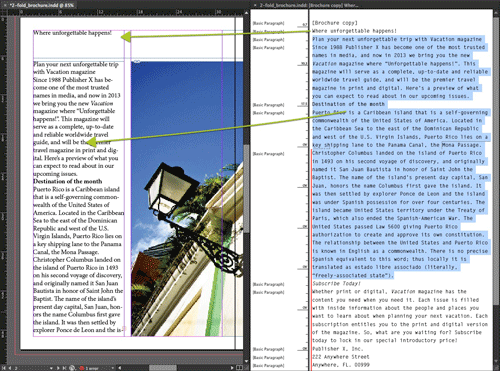Click Basic Paragraph label beside 'Christopher Columbus landed'
This screenshot has height=371, width=500.
click(x=268, y=154)
